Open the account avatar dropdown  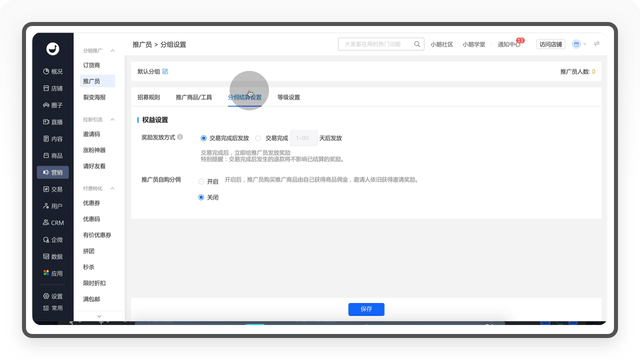579,44
